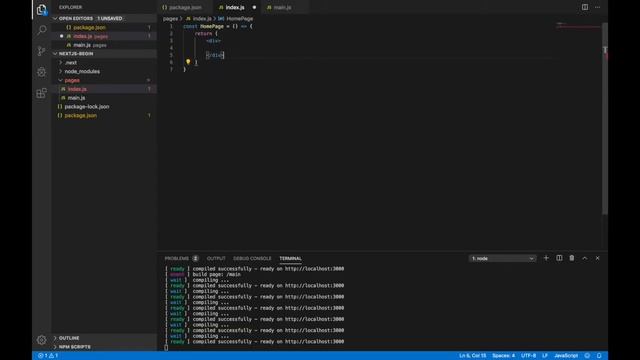The height and width of the screenshot is (360, 640).
Task: Click the pages breadcrumb segment
Action: 170,18
